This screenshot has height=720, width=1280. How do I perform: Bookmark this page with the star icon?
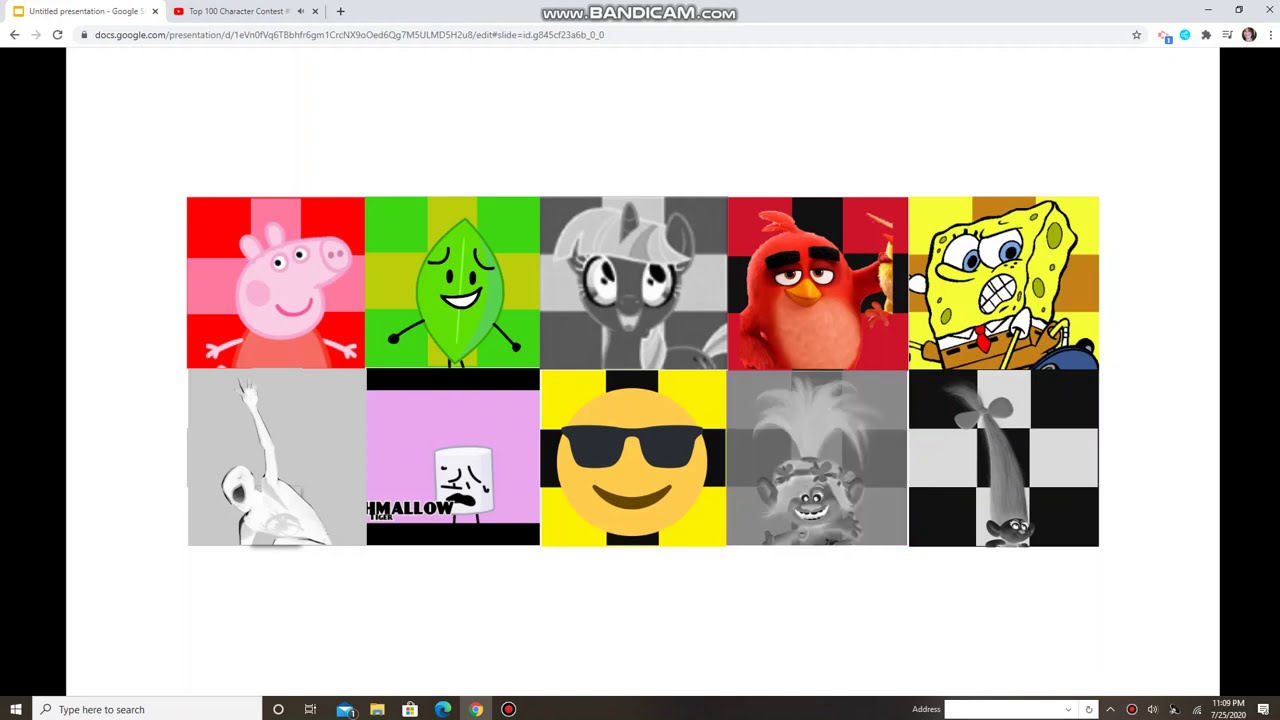coord(1136,35)
